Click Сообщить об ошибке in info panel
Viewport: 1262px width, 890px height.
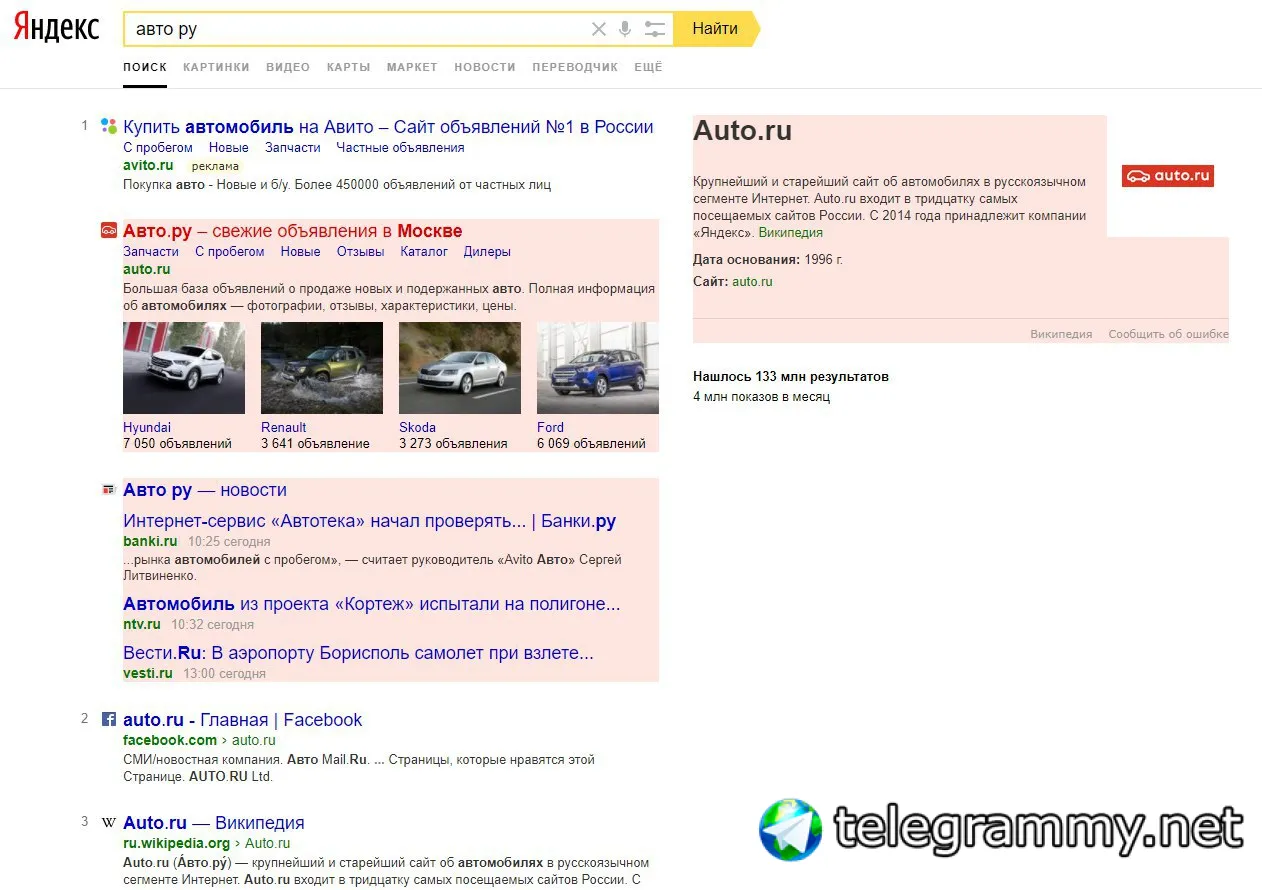[1168, 334]
